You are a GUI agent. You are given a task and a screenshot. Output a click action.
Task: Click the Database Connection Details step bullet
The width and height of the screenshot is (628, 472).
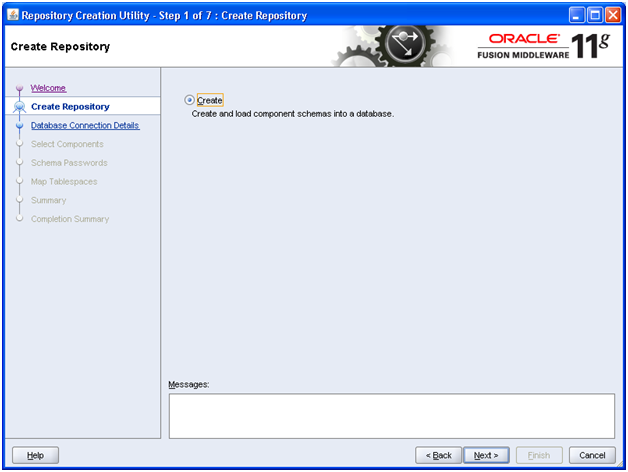click(x=19, y=125)
